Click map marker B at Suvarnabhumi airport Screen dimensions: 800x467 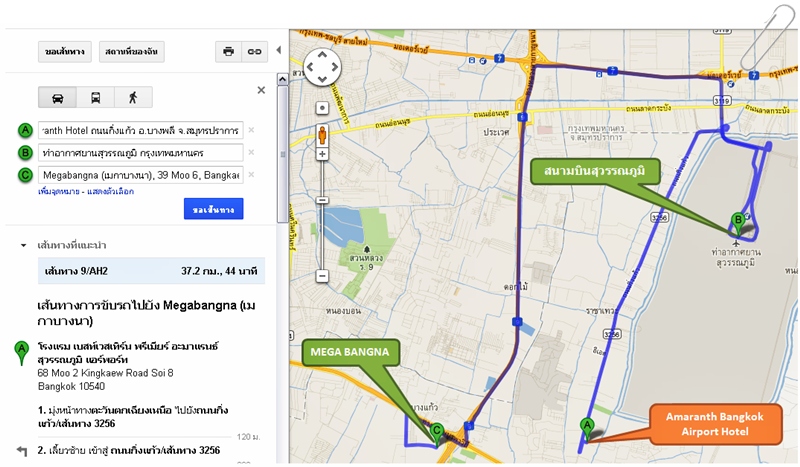pos(737,224)
